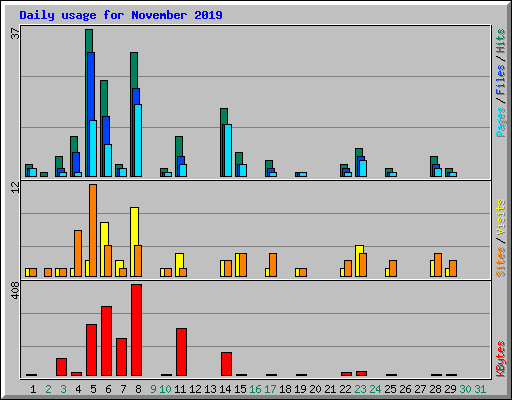Select the orange Sites bar for day 4
This screenshot has width=512, height=400.
[x=78, y=253]
